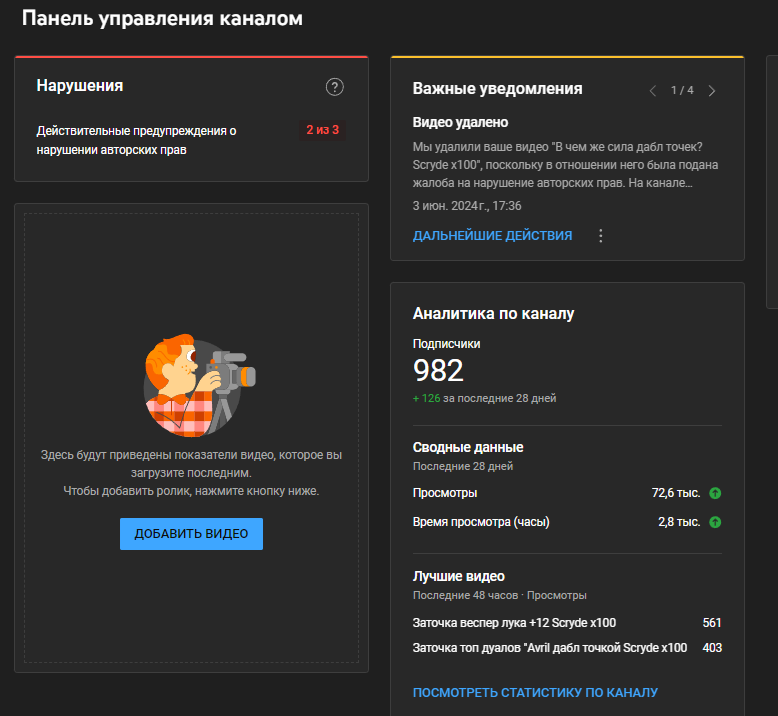Click the cameraman illustration

coord(193,385)
